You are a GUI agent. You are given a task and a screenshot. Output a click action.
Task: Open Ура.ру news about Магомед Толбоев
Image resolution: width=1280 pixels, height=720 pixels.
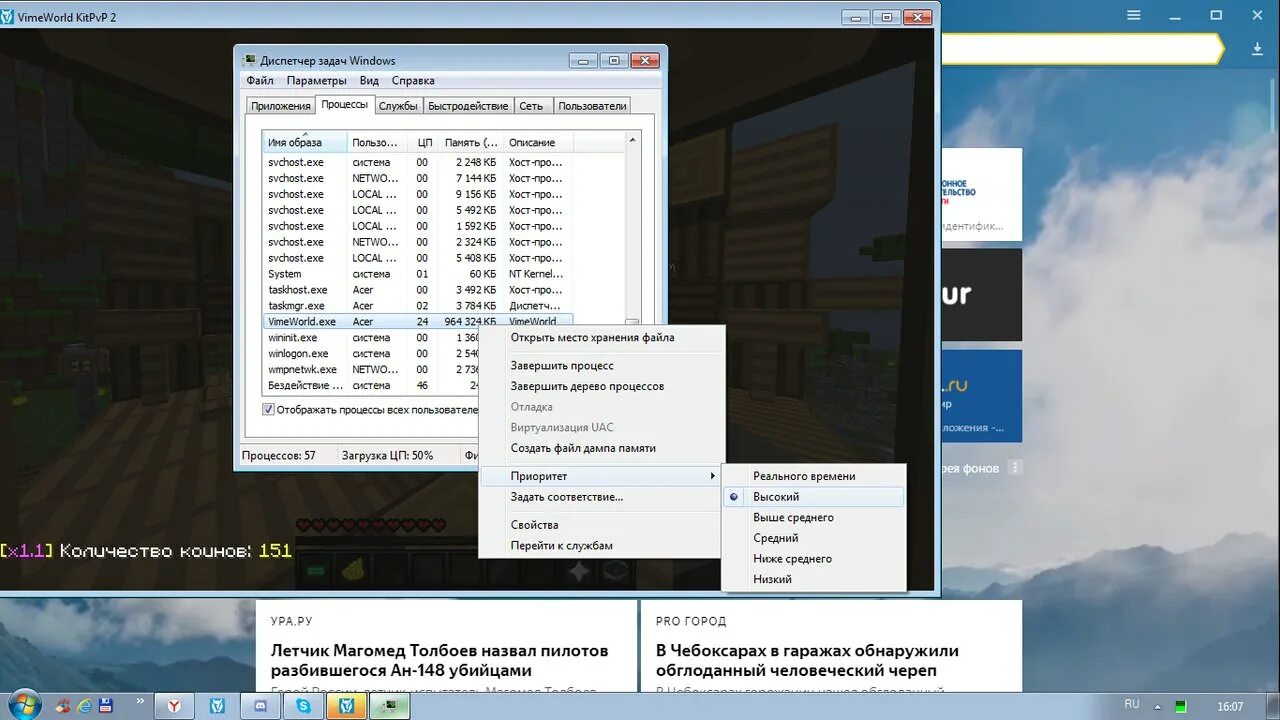(x=440, y=661)
